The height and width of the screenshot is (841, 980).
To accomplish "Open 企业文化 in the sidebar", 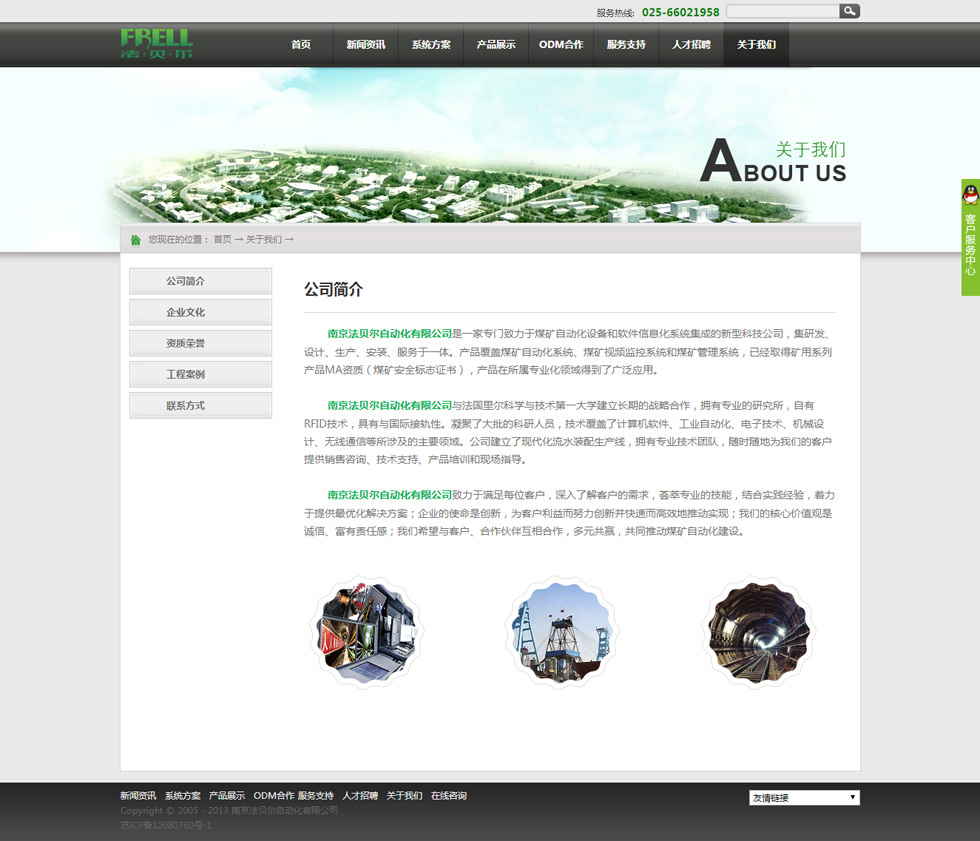I will click(200, 312).
